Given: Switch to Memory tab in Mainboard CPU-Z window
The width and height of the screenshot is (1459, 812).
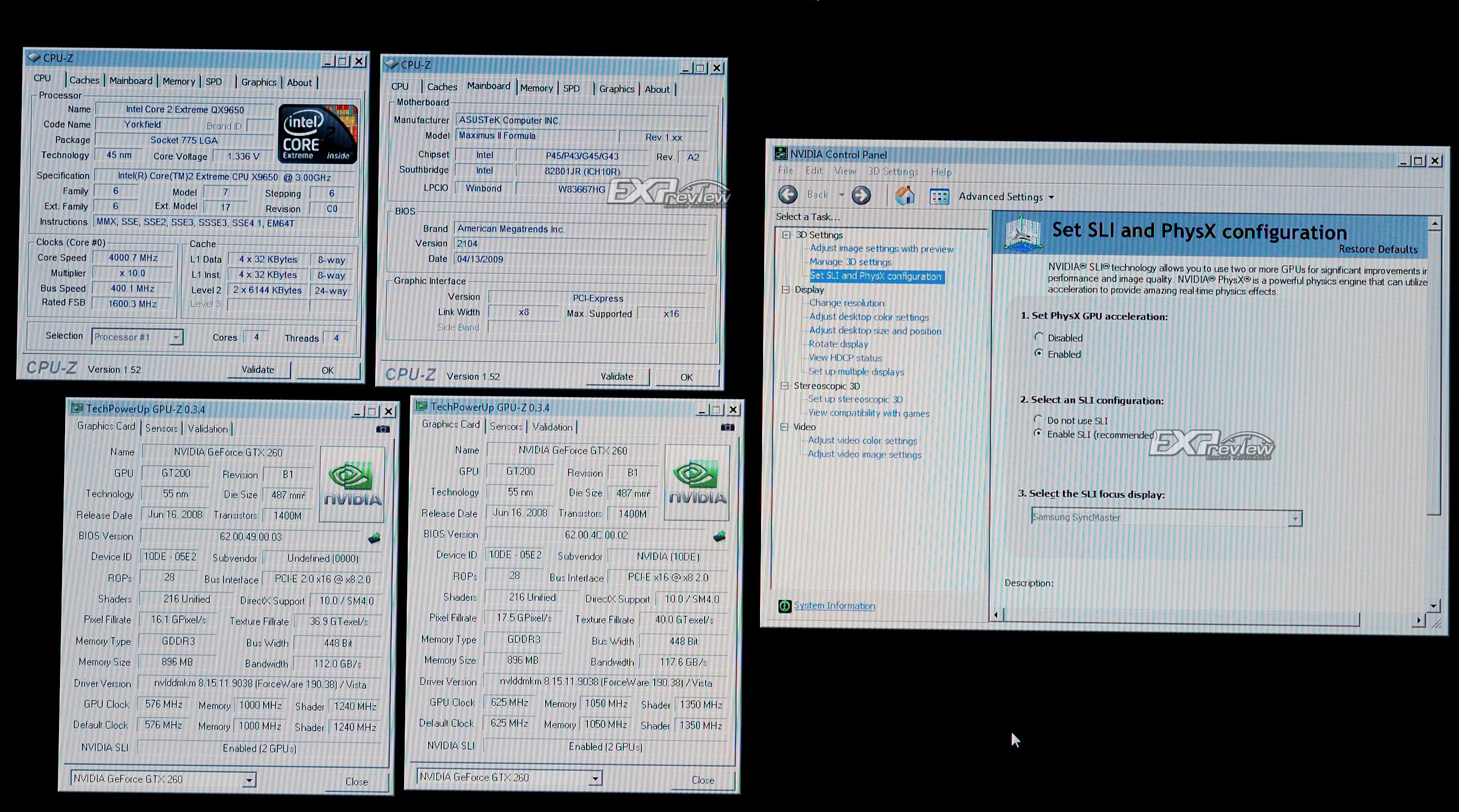Looking at the screenshot, I should [537, 88].
